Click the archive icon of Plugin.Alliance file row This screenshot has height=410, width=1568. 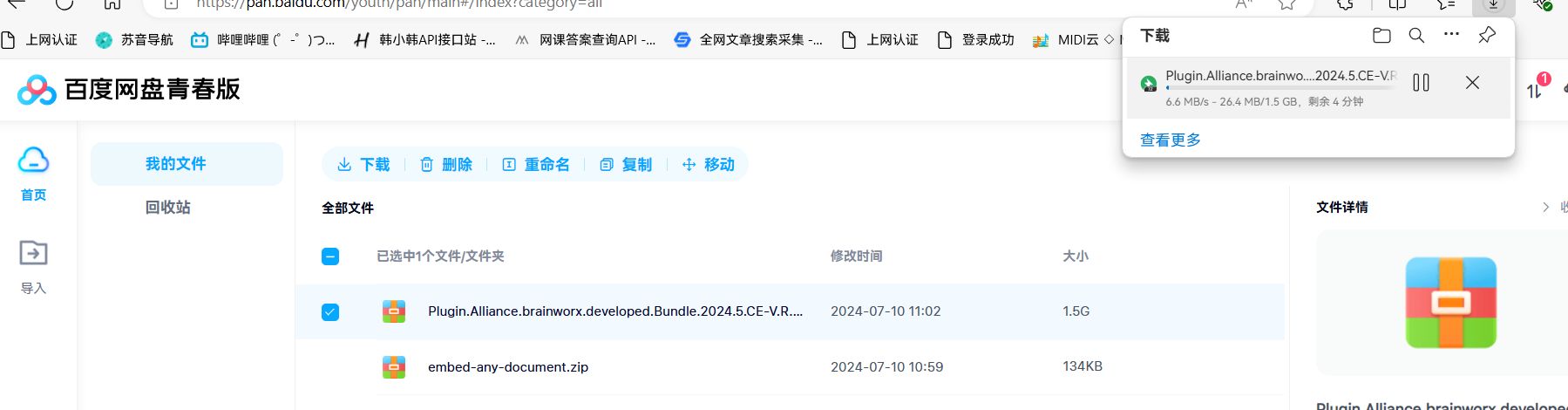click(x=394, y=311)
